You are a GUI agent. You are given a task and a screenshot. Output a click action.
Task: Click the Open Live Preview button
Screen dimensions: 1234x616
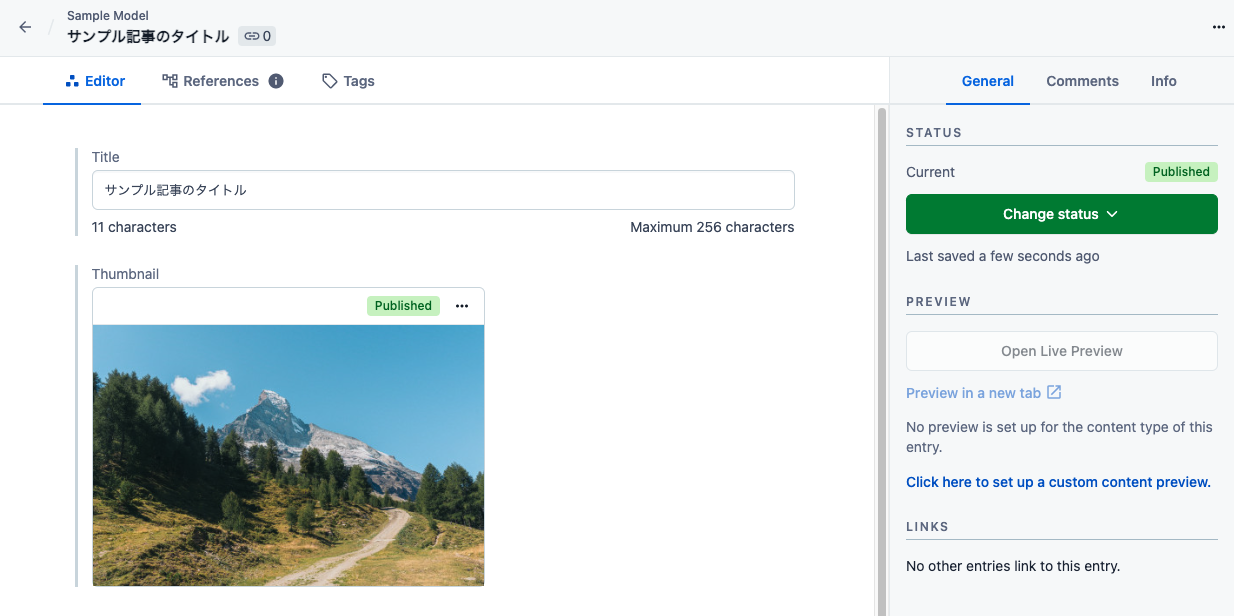(x=1061, y=351)
